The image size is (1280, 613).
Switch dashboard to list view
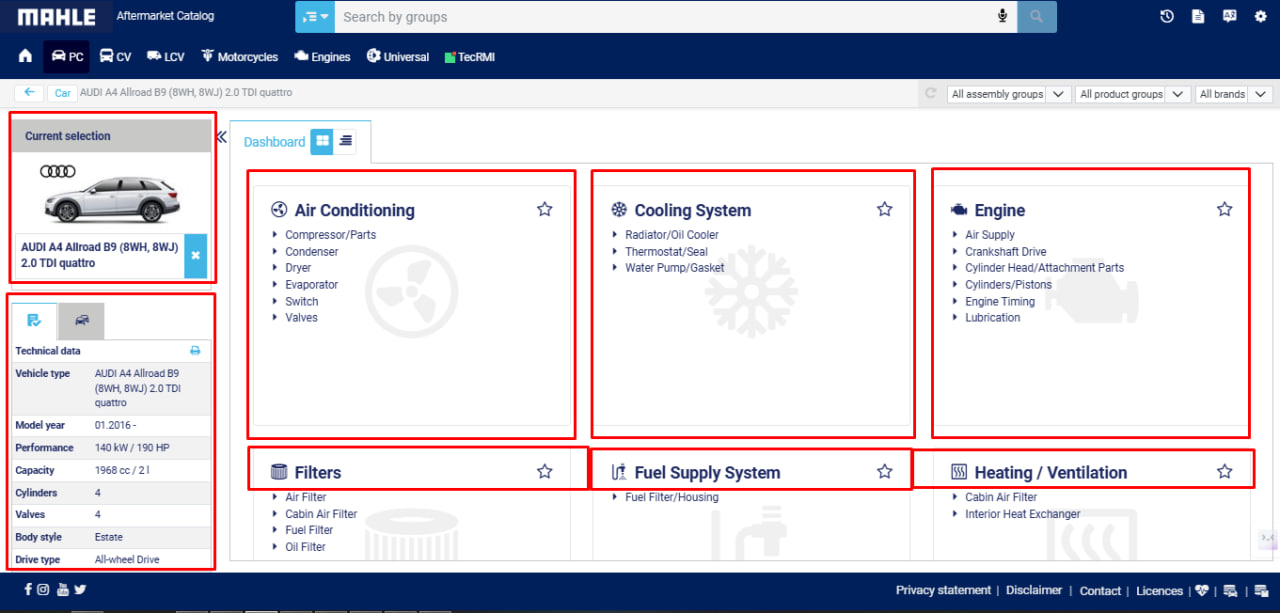(345, 141)
